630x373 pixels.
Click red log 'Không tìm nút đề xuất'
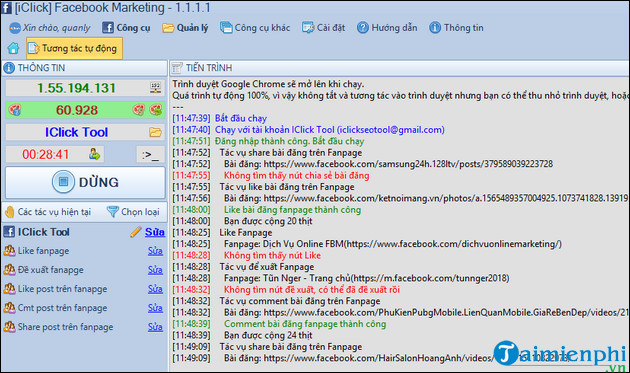click(x=286, y=290)
